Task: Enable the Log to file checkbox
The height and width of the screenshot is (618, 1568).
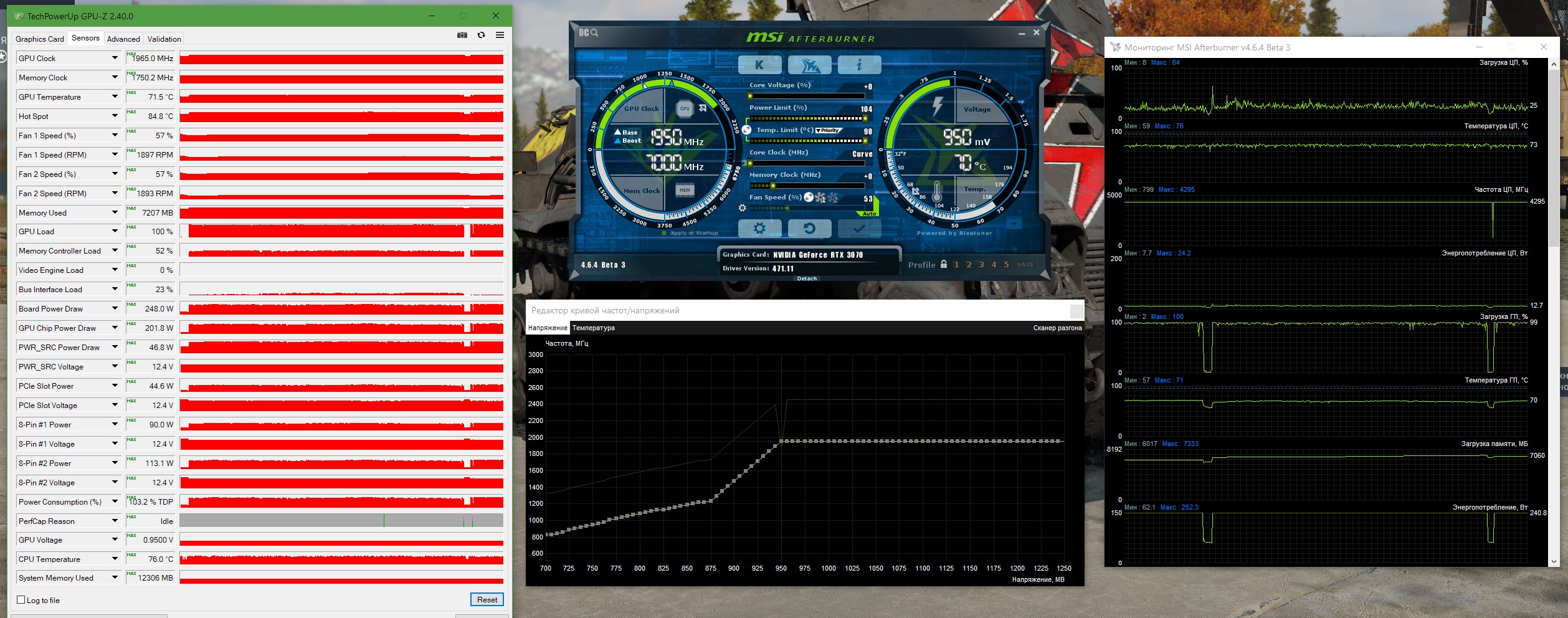Action: point(21,600)
